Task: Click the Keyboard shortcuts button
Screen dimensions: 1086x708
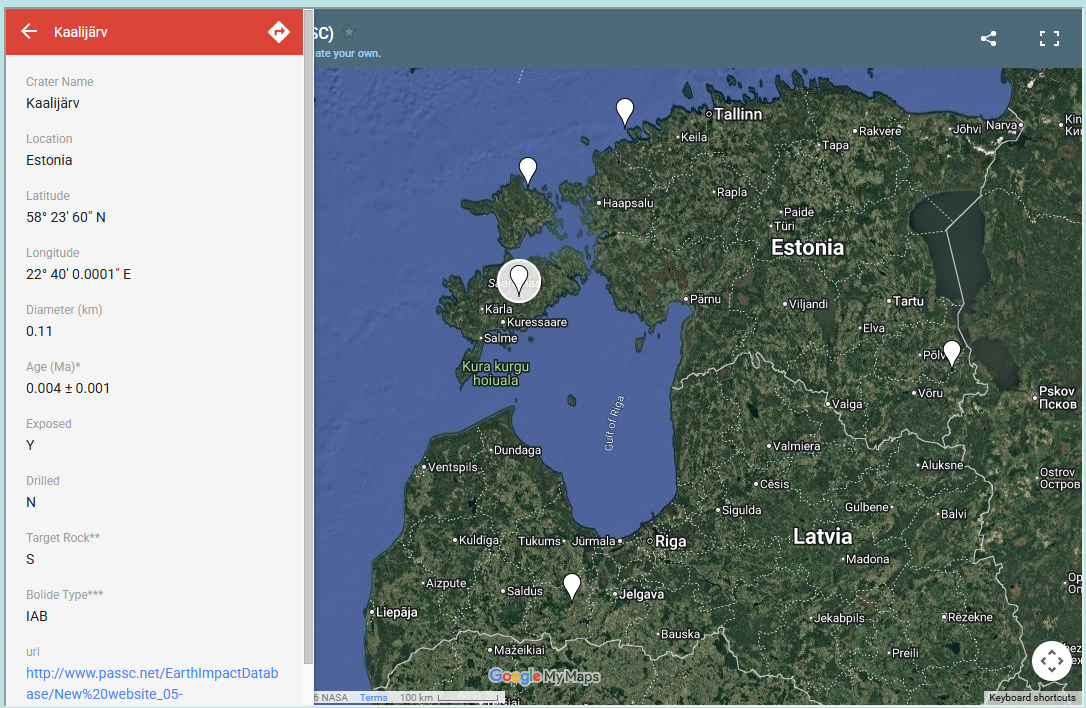Action: click(x=1031, y=698)
